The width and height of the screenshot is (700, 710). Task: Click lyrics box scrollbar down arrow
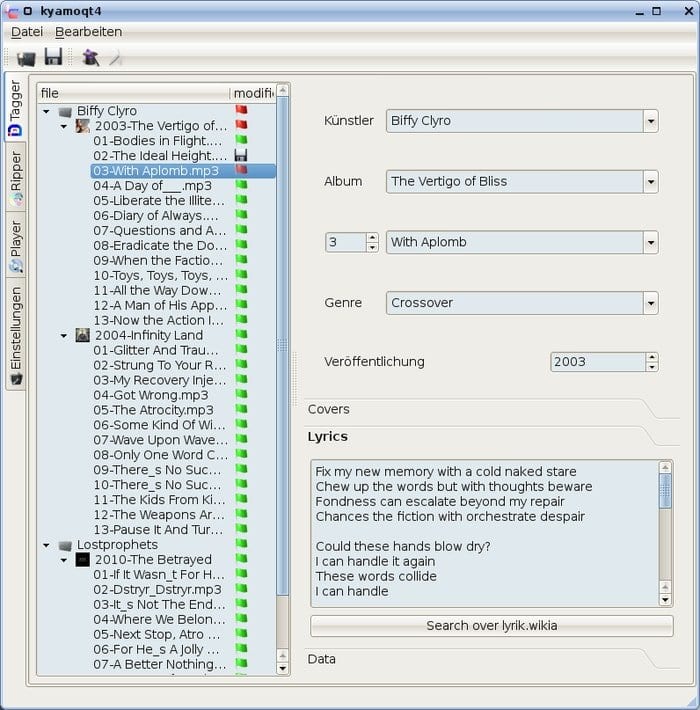(665, 600)
